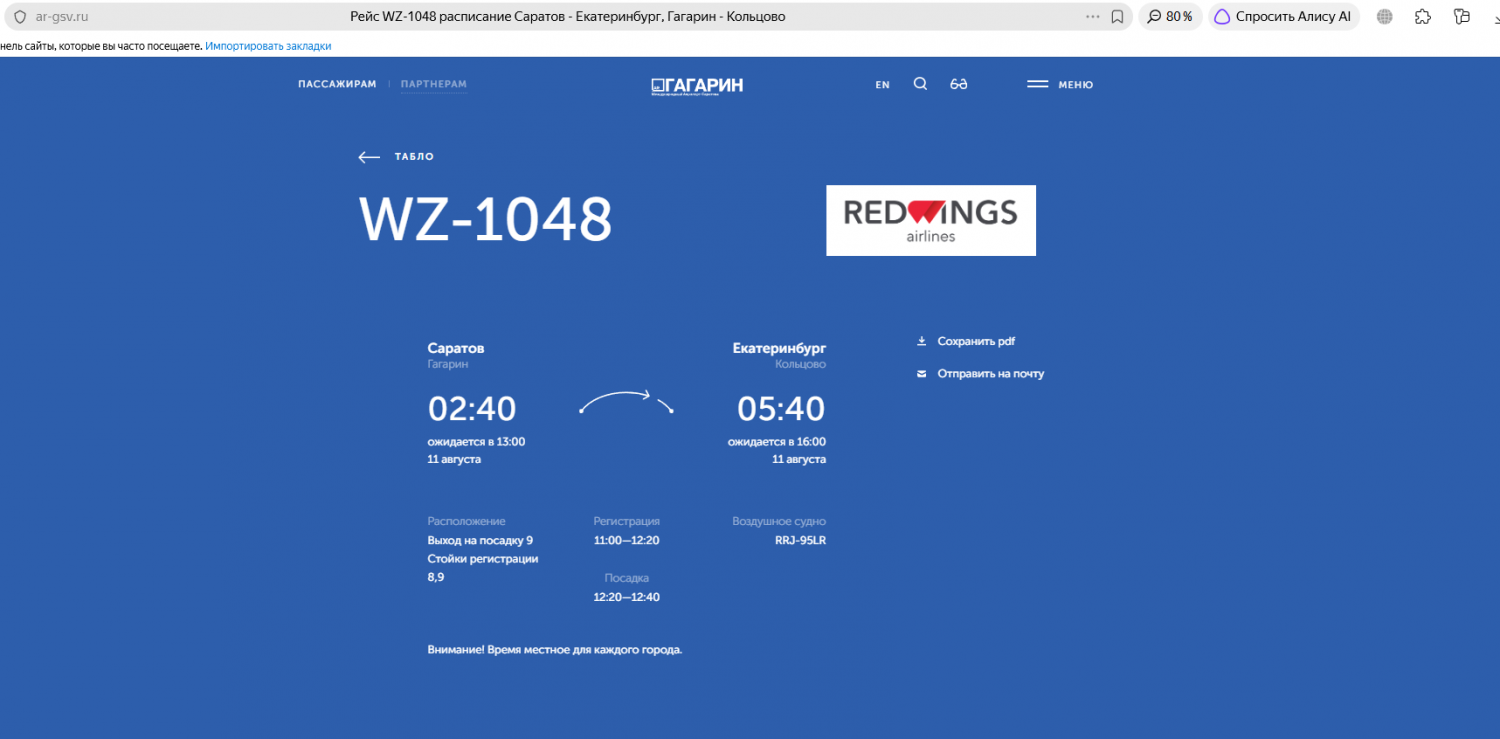Click the local time warning note
This screenshot has width=1500, height=739.
tap(555, 650)
